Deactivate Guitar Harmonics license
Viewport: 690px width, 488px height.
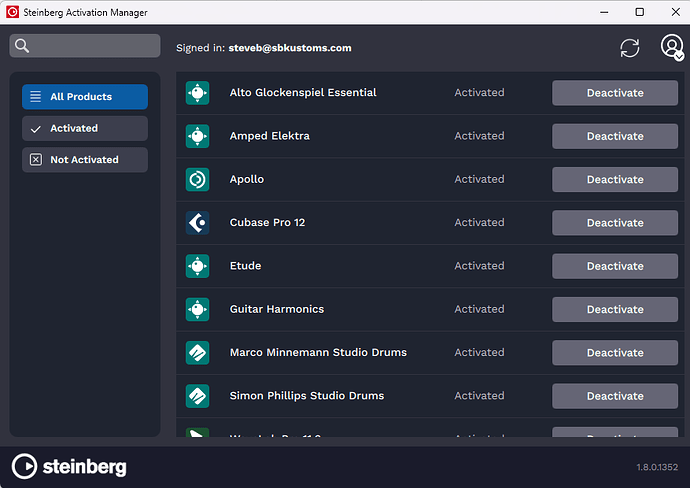(615, 309)
